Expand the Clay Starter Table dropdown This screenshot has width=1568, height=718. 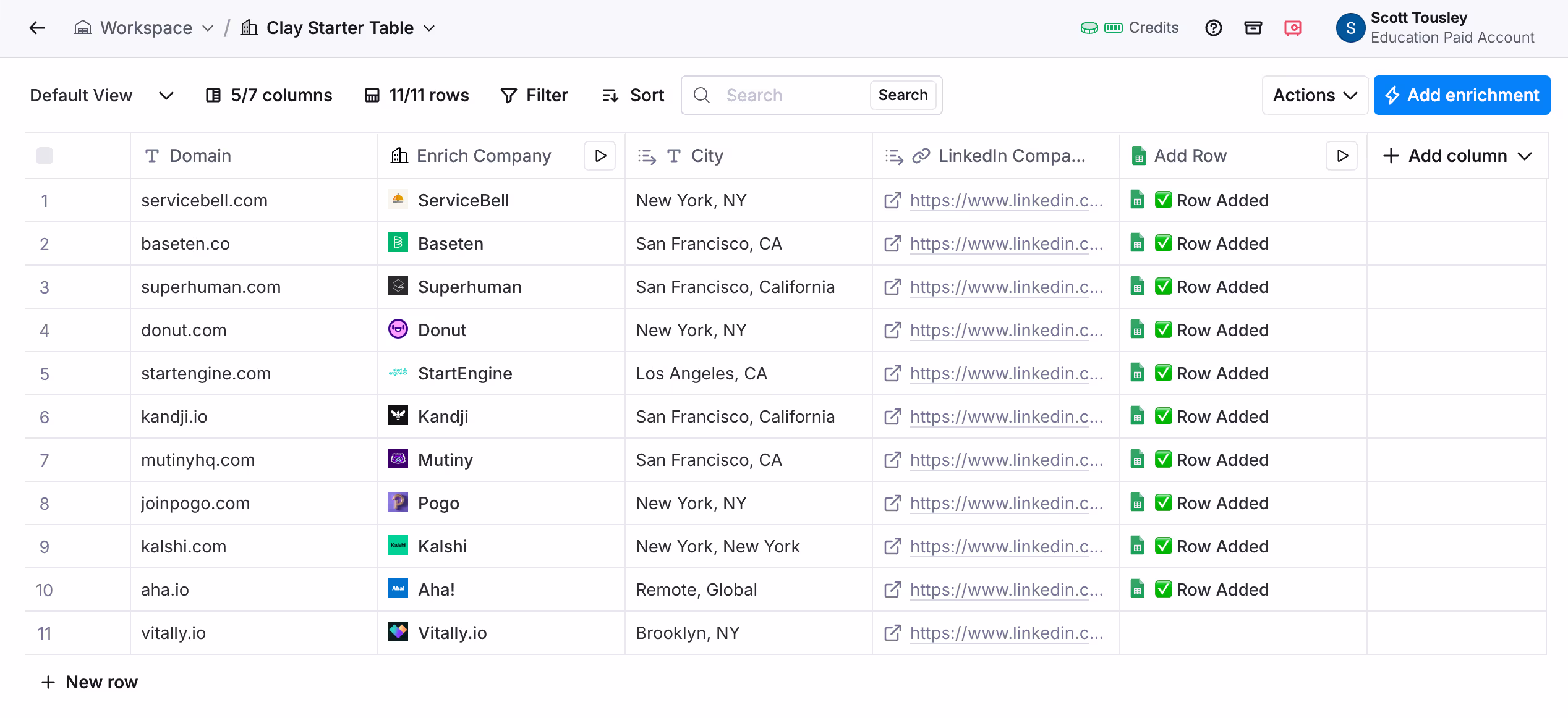tap(429, 28)
